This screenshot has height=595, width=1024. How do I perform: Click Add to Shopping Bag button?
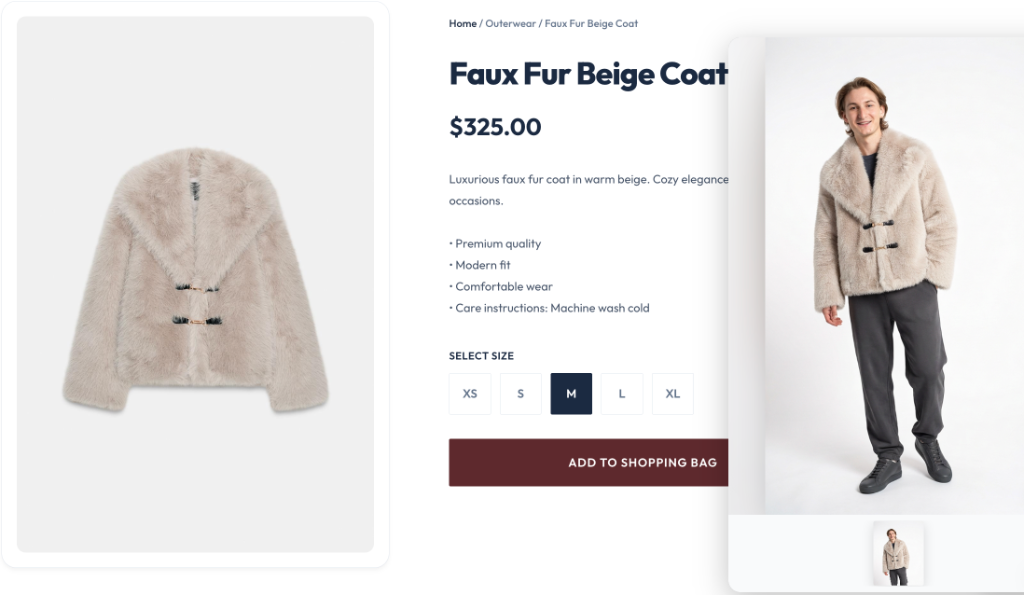tap(590, 463)
